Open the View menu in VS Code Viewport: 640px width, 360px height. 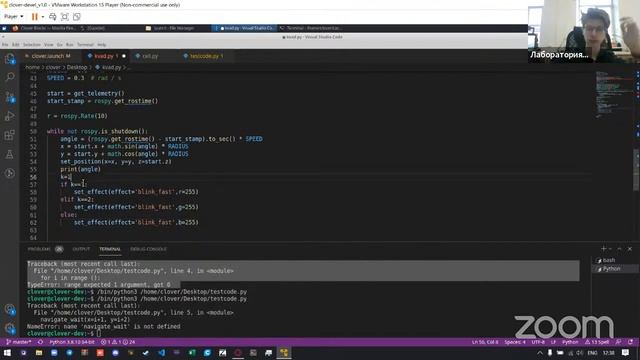49,44
